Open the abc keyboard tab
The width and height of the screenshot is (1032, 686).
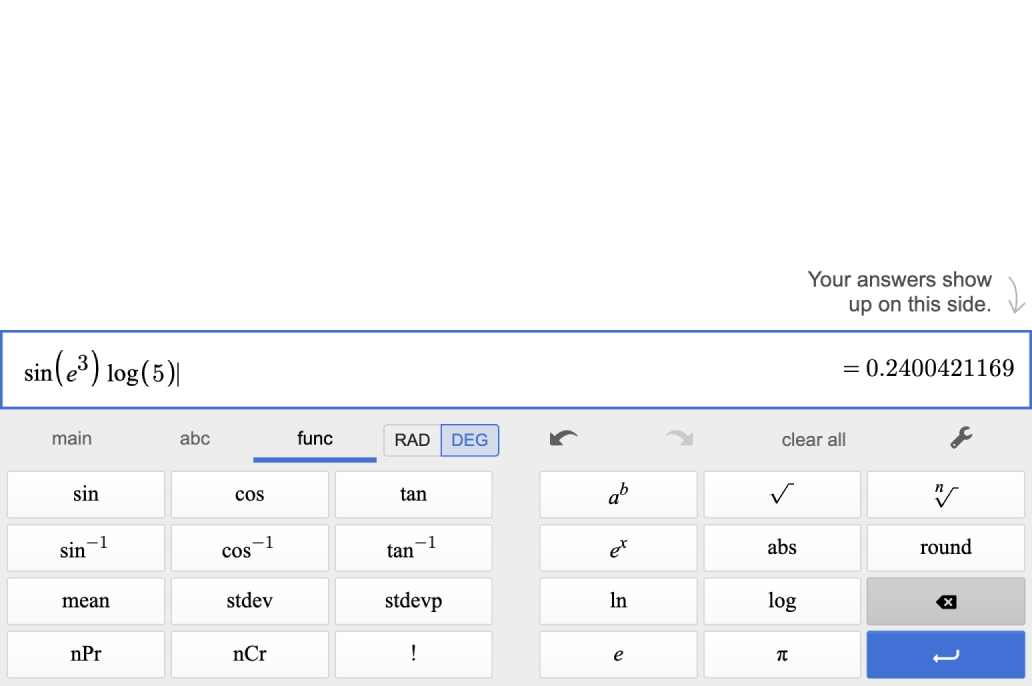click(195, 439)
